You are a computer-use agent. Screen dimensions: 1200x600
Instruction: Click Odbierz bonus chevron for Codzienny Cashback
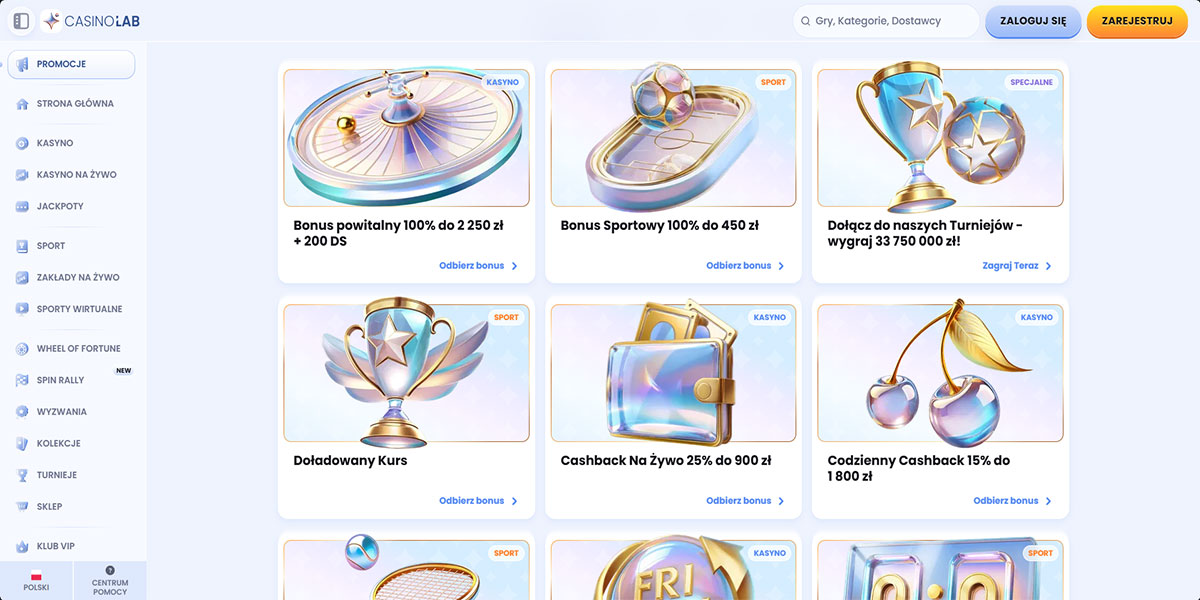(x=1048, y=501)
